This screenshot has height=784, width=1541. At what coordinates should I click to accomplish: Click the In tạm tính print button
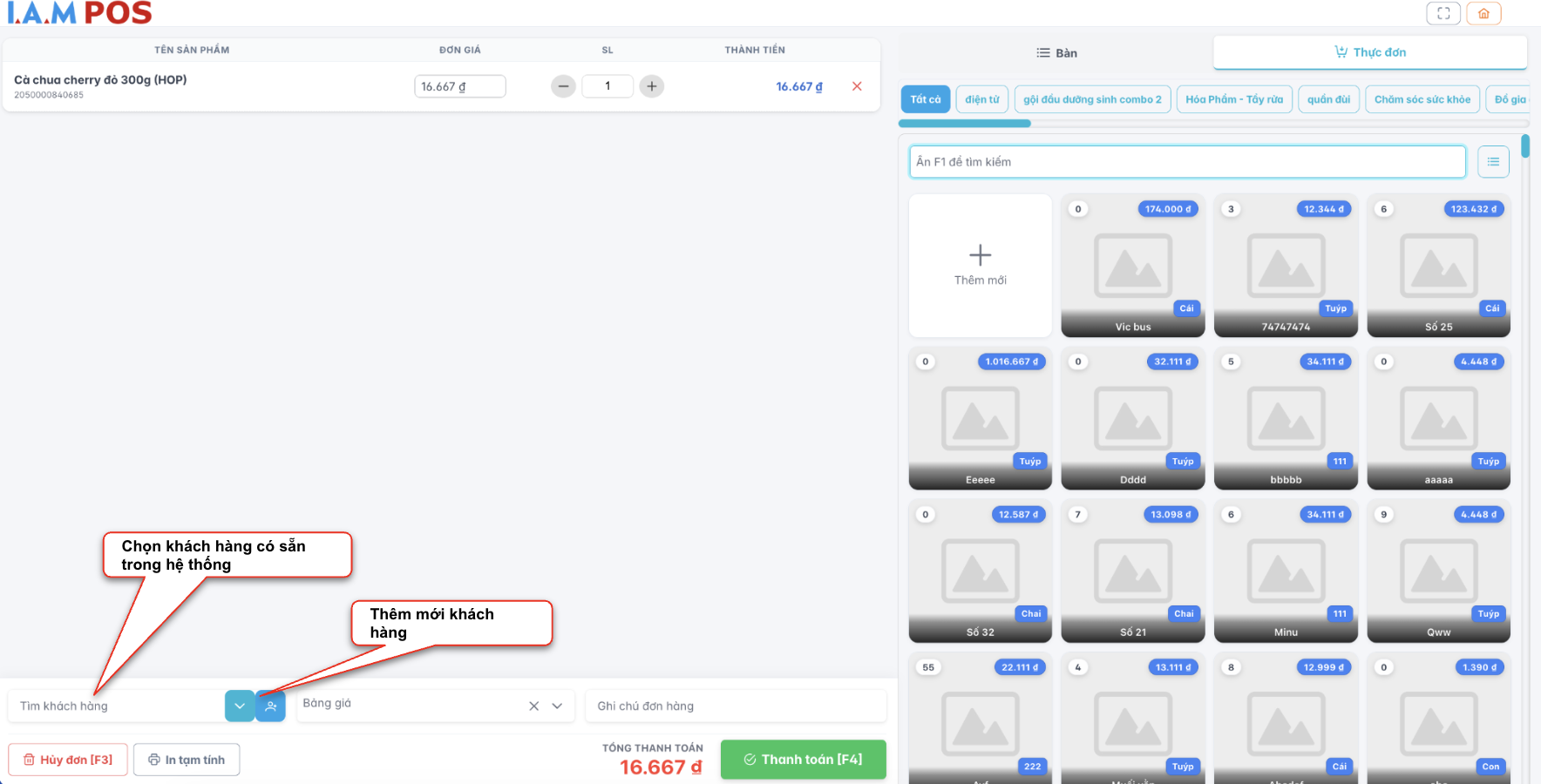coord(187,760)
